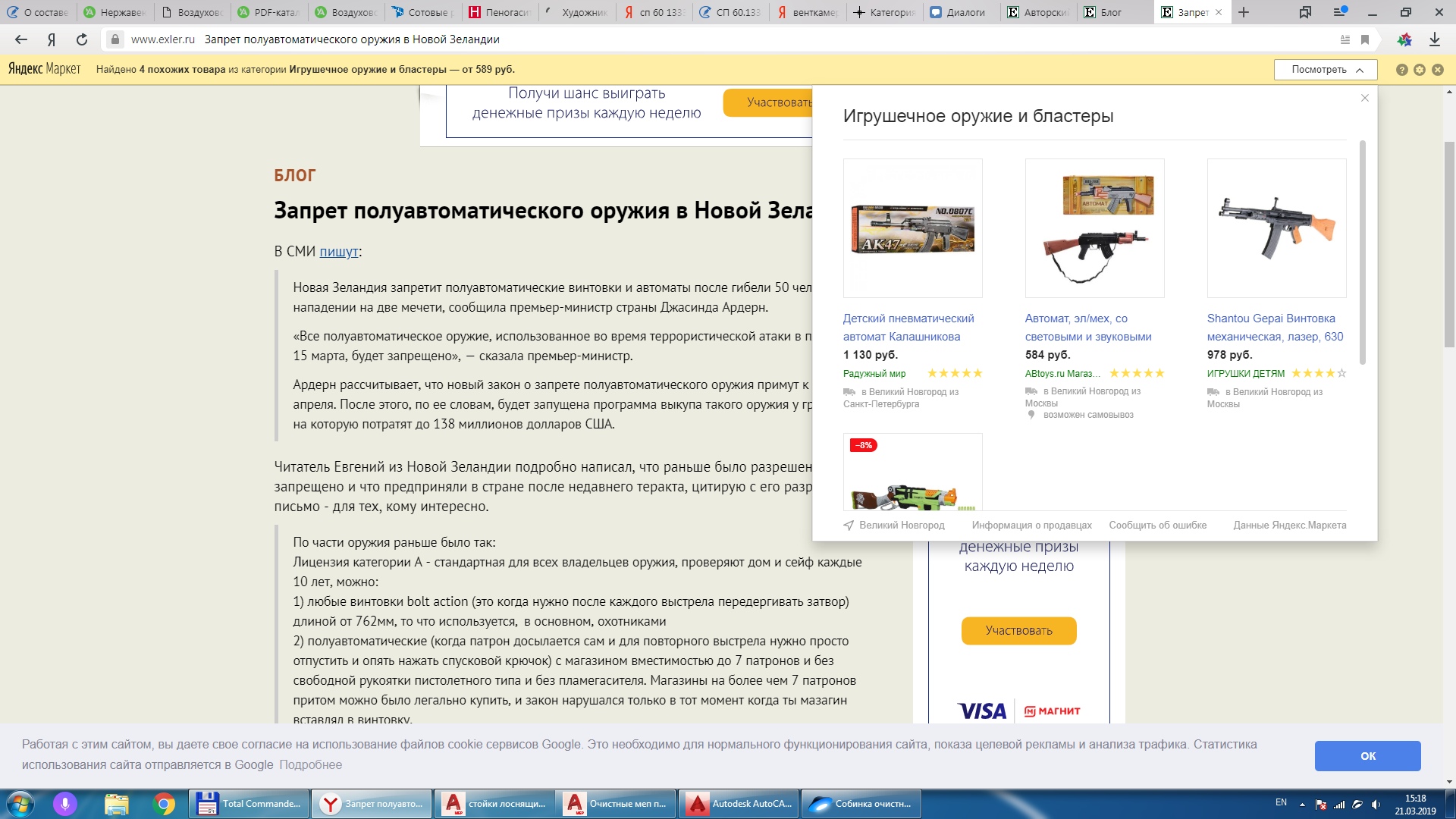Click the bookmark icon in address bar
This screenshot has width=1456, height=819.
click(x=1365, y=39)
